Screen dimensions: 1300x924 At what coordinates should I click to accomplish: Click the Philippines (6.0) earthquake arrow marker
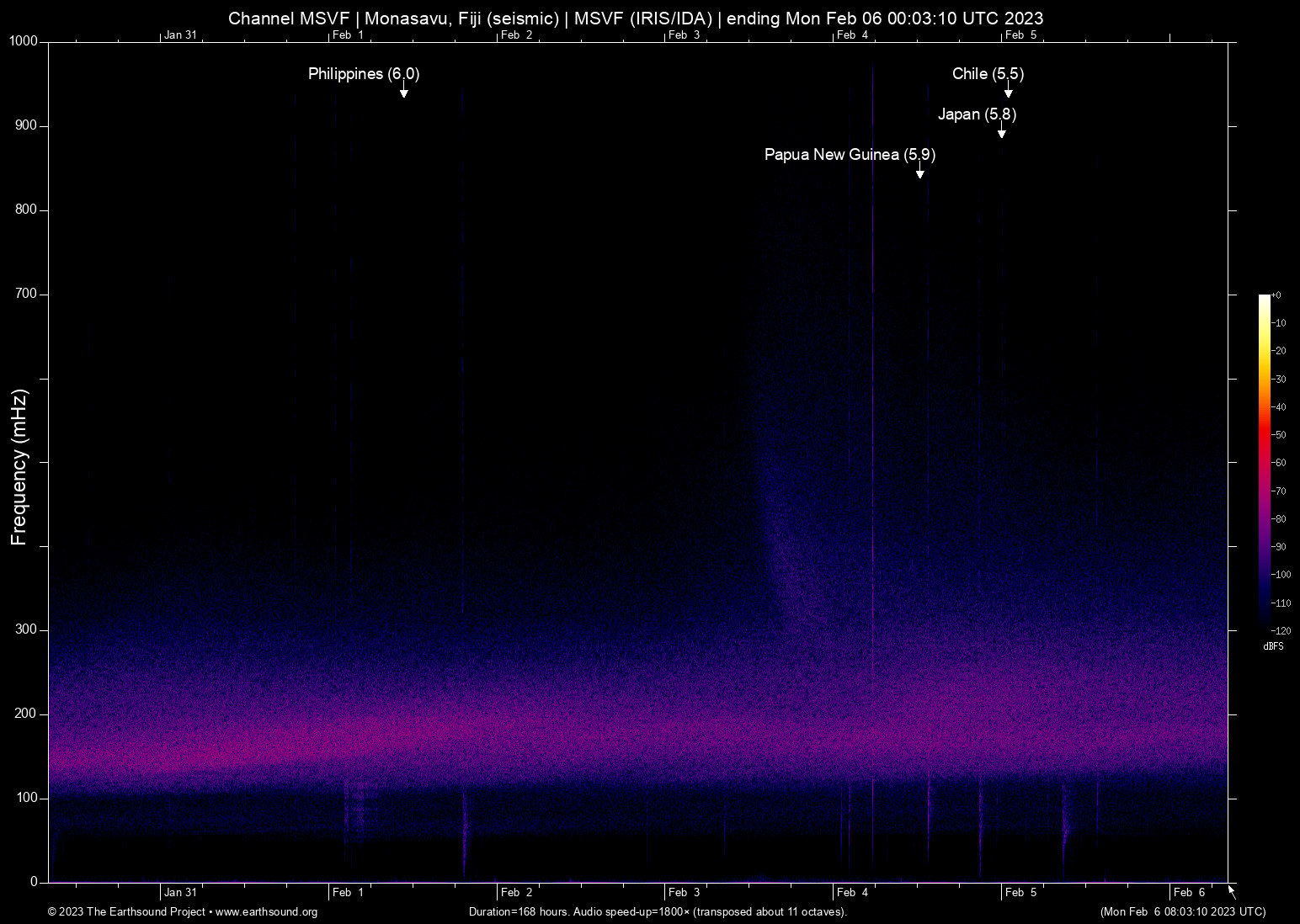404,90
